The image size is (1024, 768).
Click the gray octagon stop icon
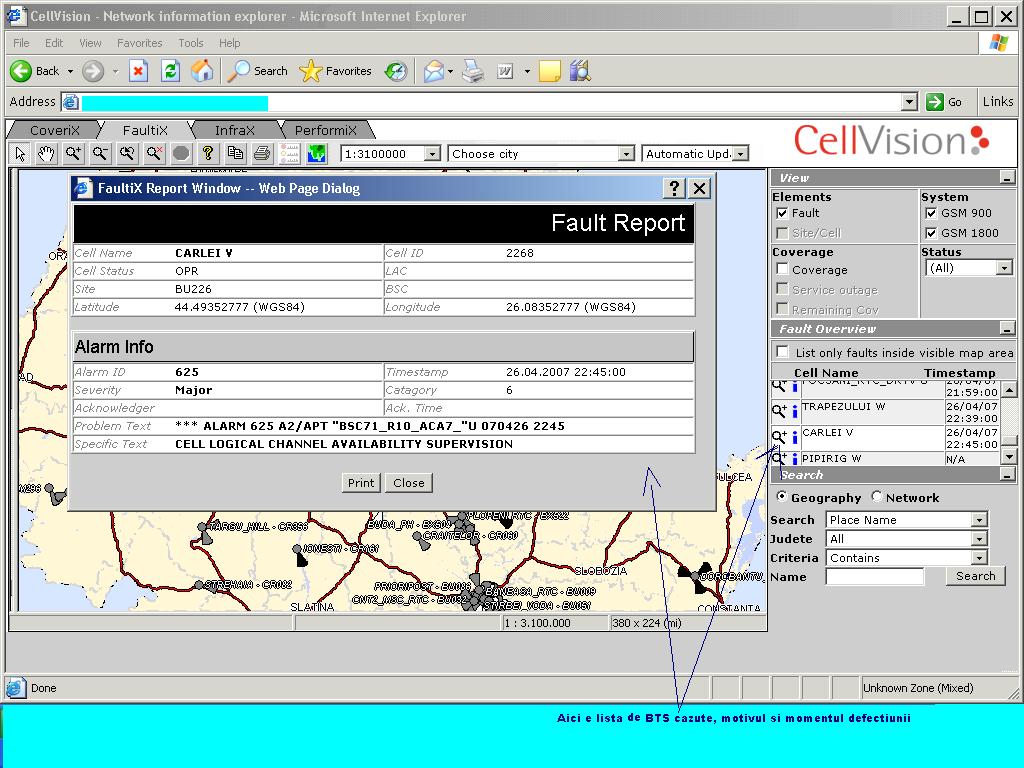[181, 154]
